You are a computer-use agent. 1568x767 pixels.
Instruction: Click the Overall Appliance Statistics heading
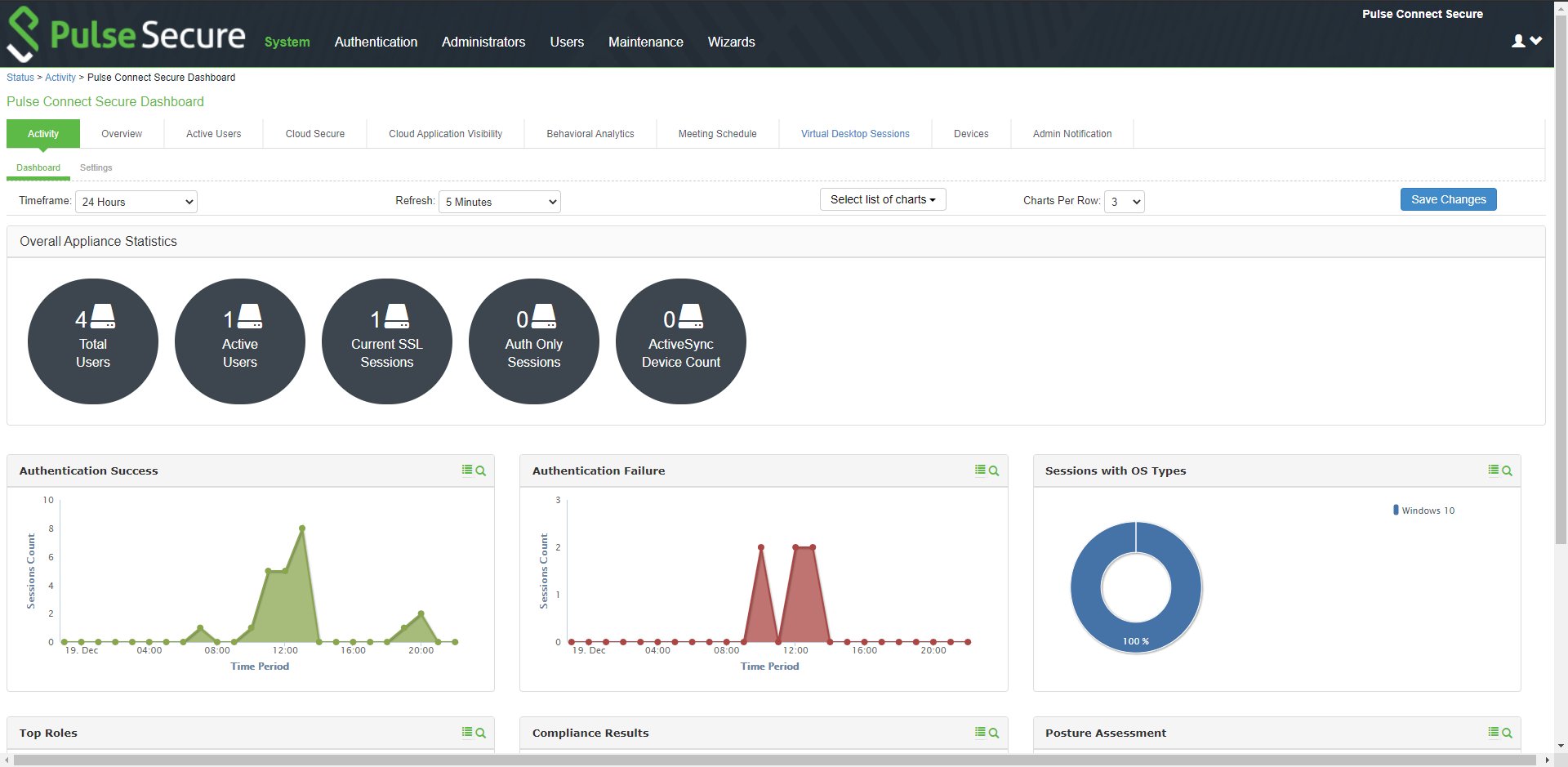click(x=98, y=241)
